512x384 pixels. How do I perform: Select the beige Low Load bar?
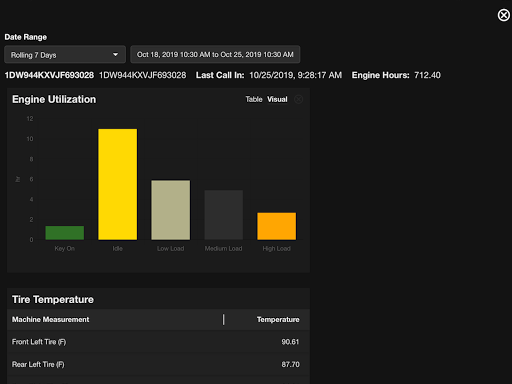171,210
